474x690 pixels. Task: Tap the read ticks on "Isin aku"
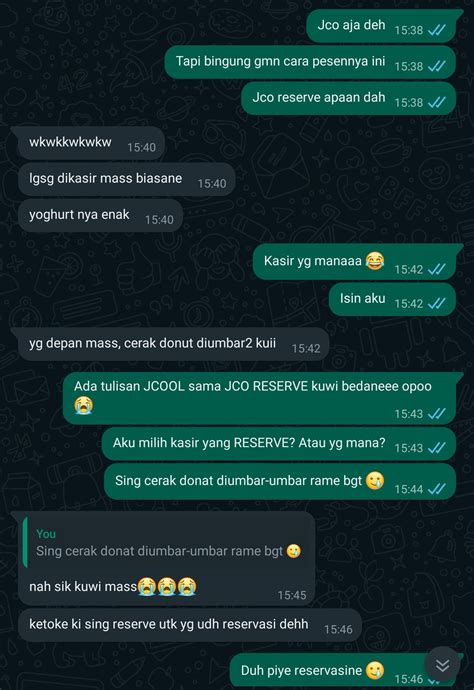pos(437,304)
